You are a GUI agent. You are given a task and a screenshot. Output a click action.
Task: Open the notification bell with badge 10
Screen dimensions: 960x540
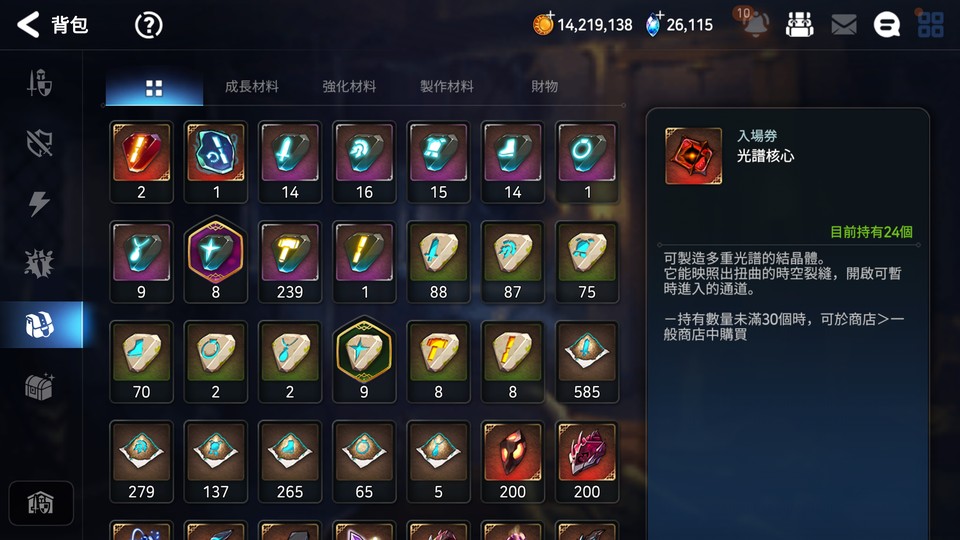click(754, 24)
